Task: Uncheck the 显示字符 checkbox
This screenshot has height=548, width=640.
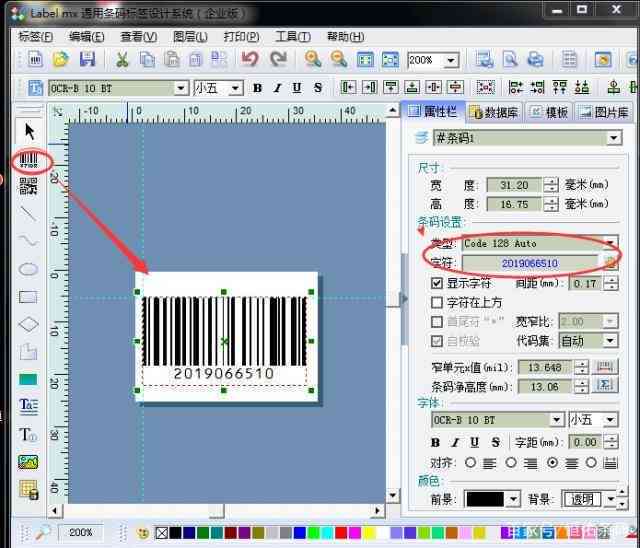Action: (437, 283)
